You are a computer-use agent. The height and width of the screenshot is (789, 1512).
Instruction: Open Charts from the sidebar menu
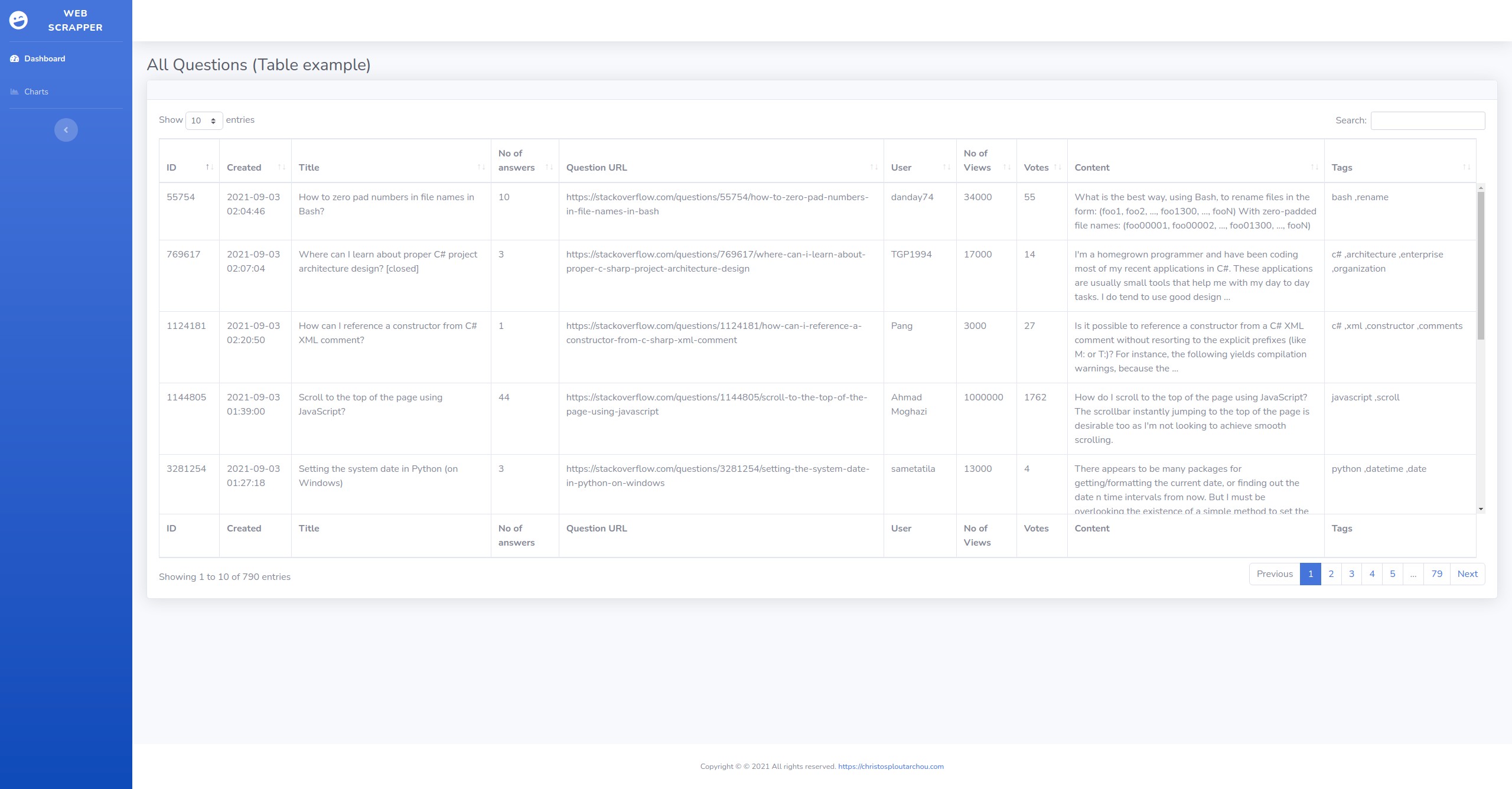pyautogui.click(x=36, y=92)
